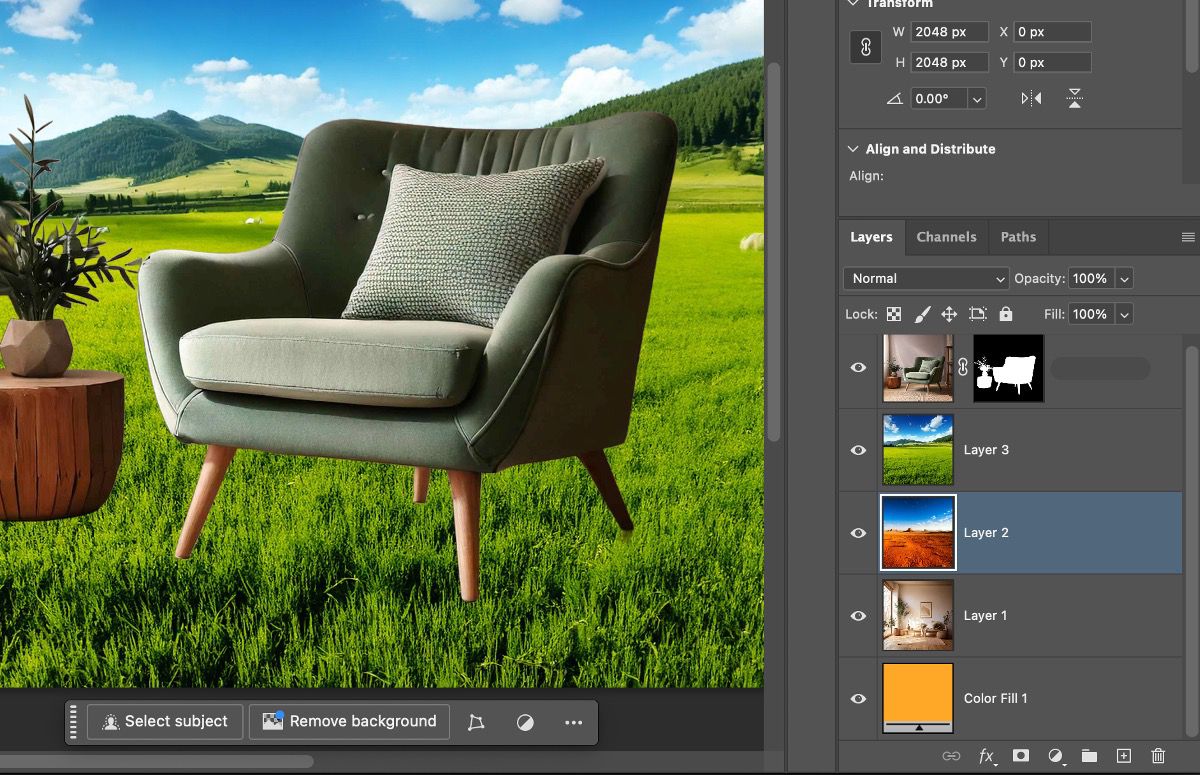This screenshot has width=1200, height=775.
Task: Edit the X position field
Action: pos(1052,32)
